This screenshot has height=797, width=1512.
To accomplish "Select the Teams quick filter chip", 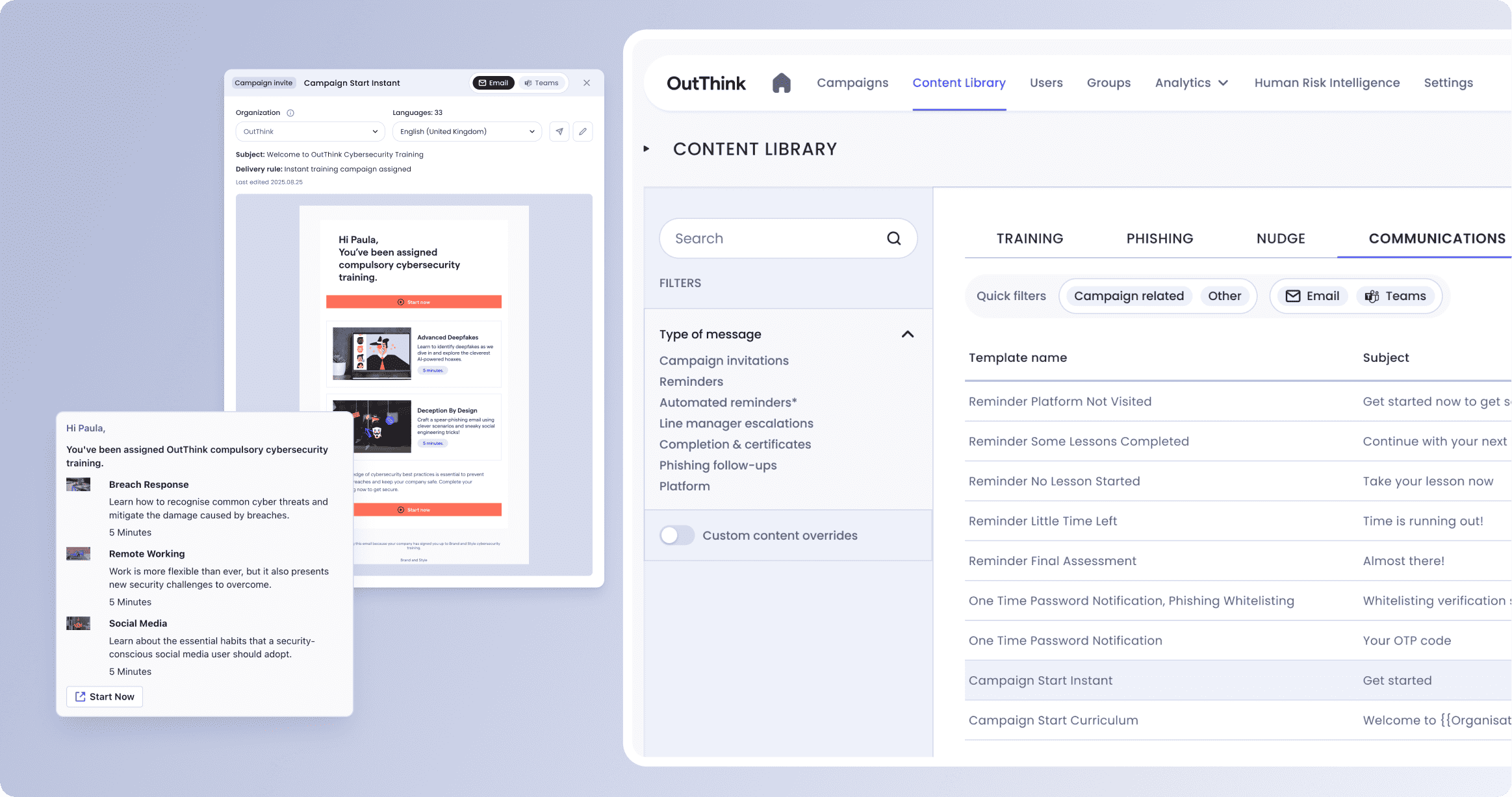I will tap(1395, 296).
